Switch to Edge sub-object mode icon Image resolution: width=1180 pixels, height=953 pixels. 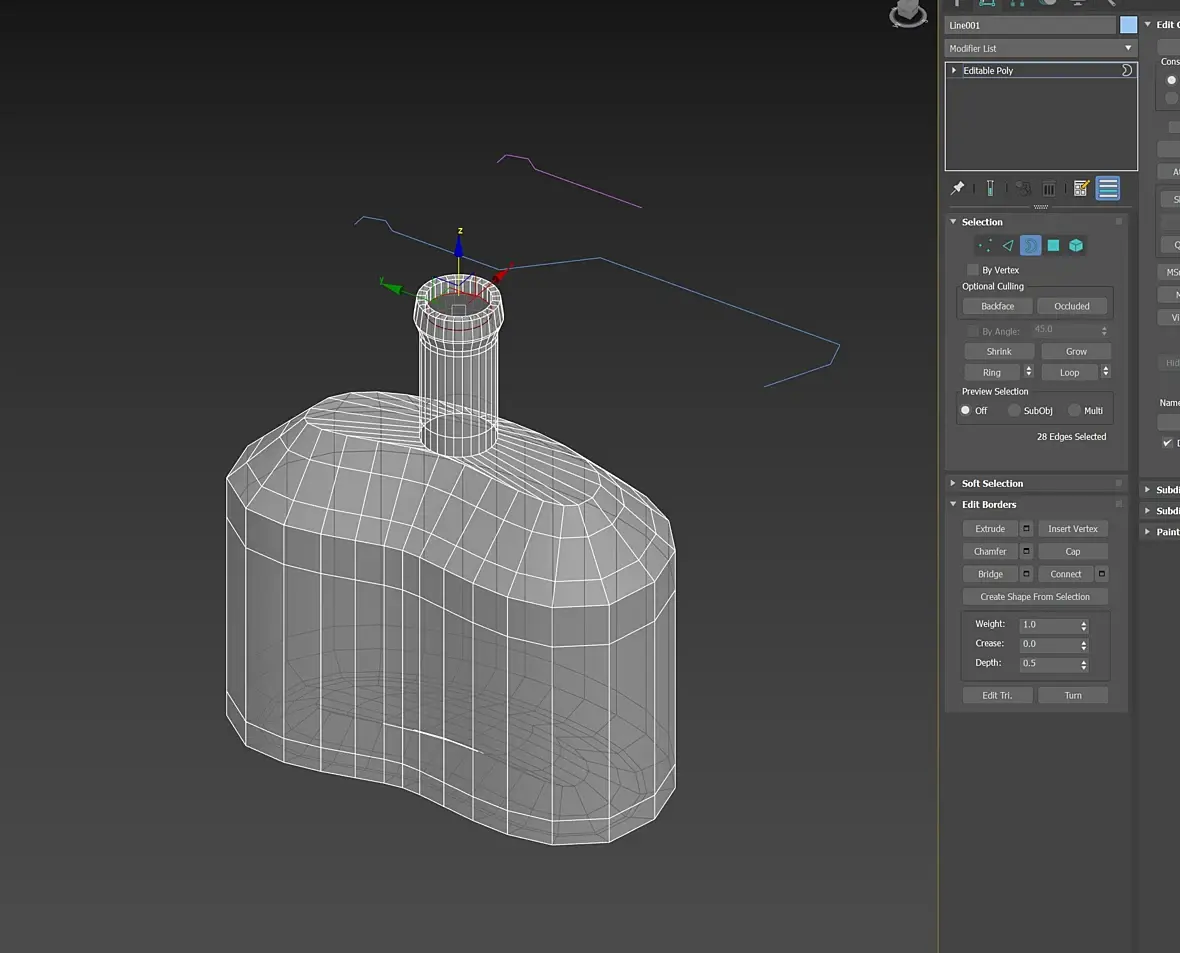click(1008, 245)
